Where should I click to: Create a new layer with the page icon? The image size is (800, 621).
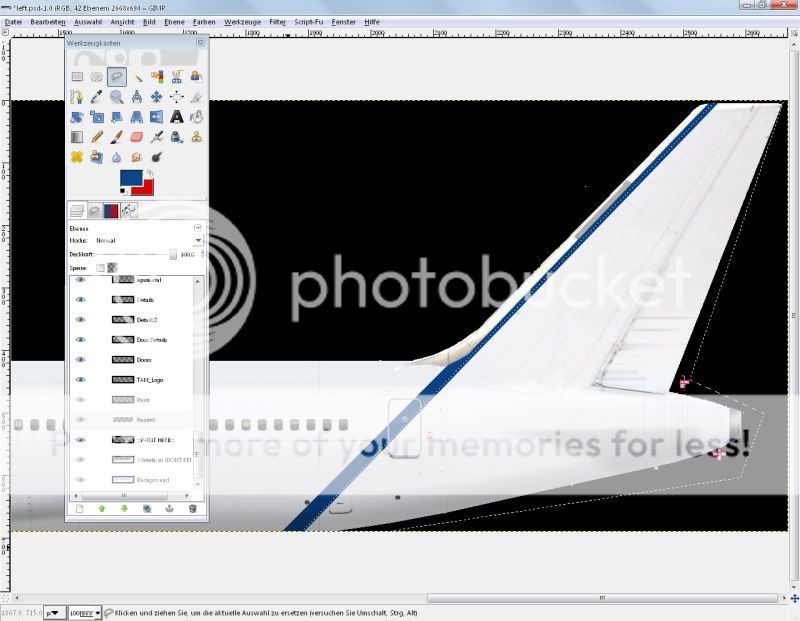point(79,508)
